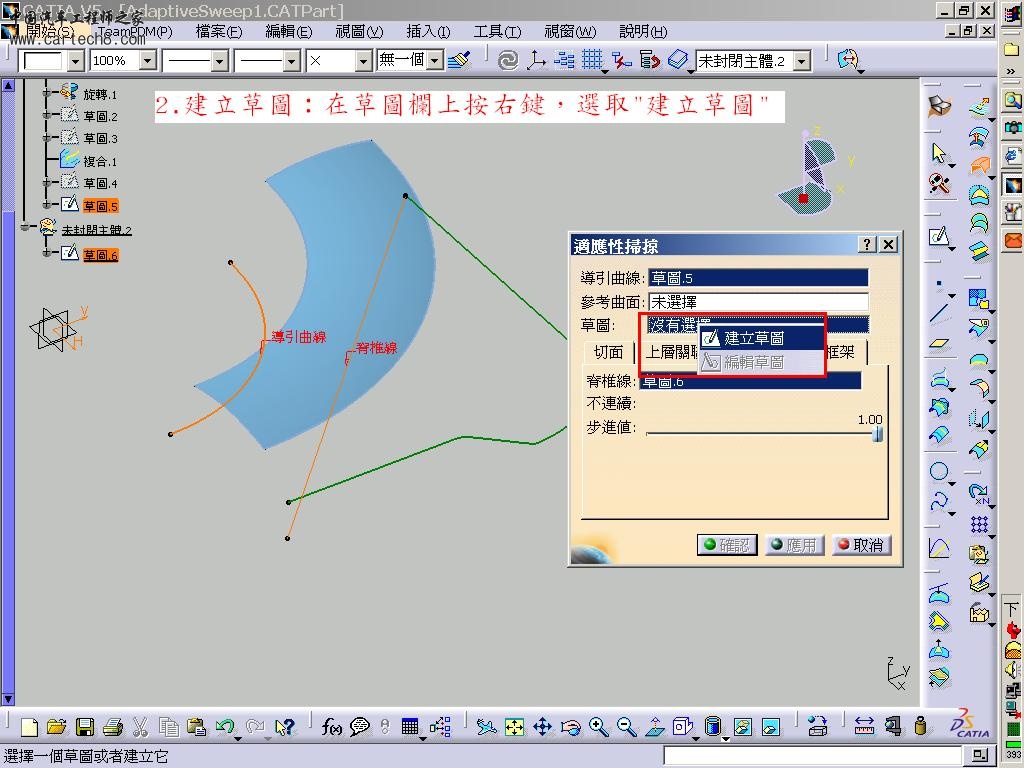Expand the 旋轉.1 tree node

[x=46, y=93]
